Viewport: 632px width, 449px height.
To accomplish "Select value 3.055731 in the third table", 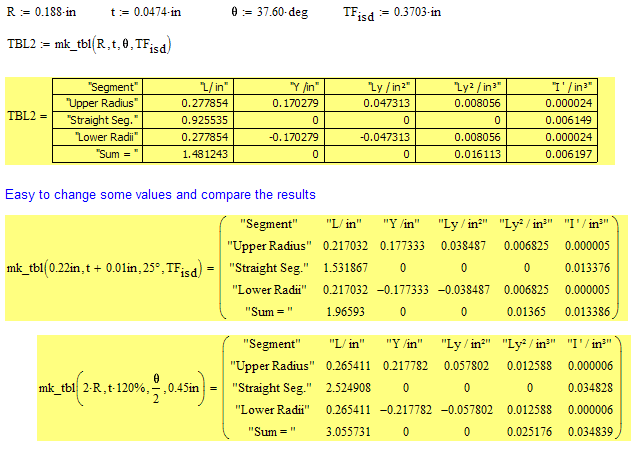I will (x=348, y=432).
